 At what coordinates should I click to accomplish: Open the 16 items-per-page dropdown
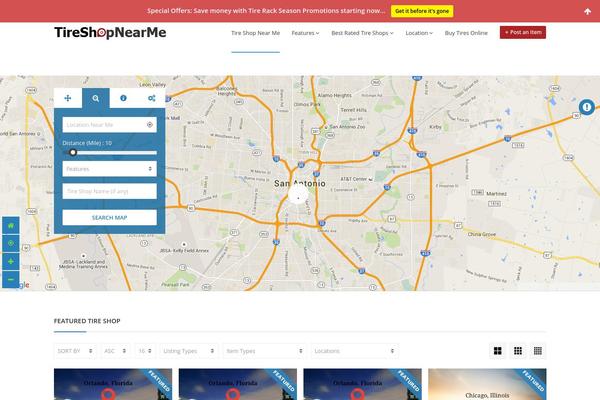tap(145, 351)
